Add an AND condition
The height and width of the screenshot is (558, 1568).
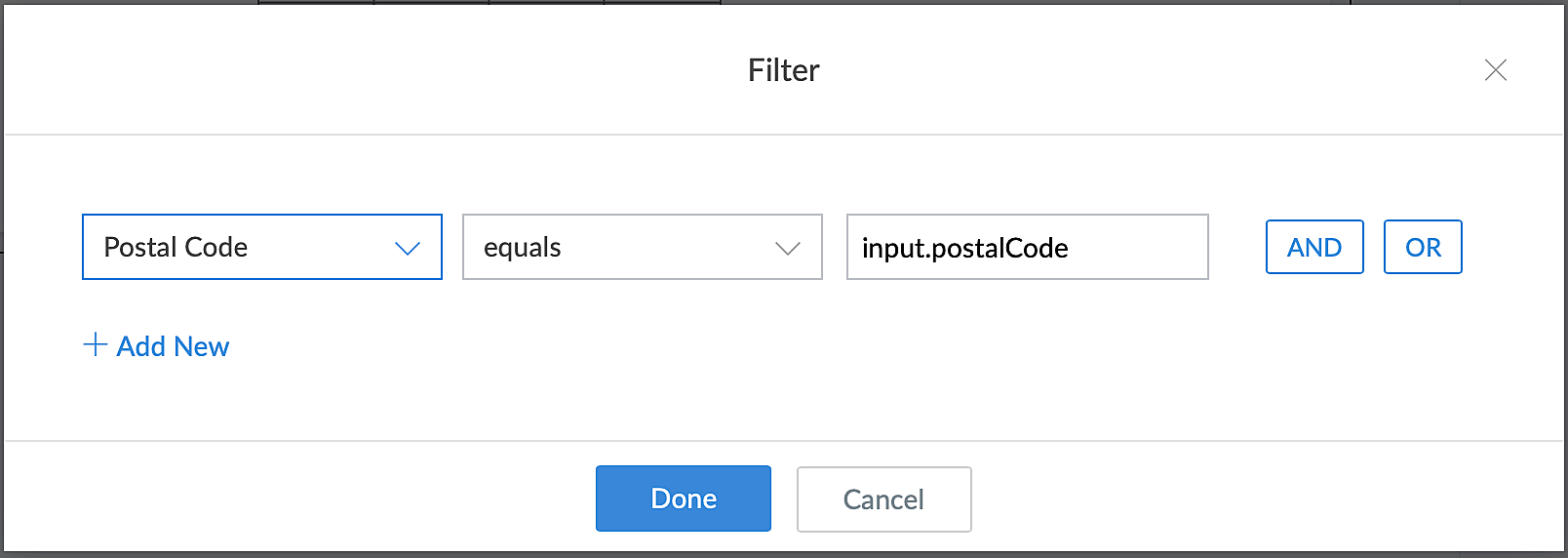[x=1313, y=248]
